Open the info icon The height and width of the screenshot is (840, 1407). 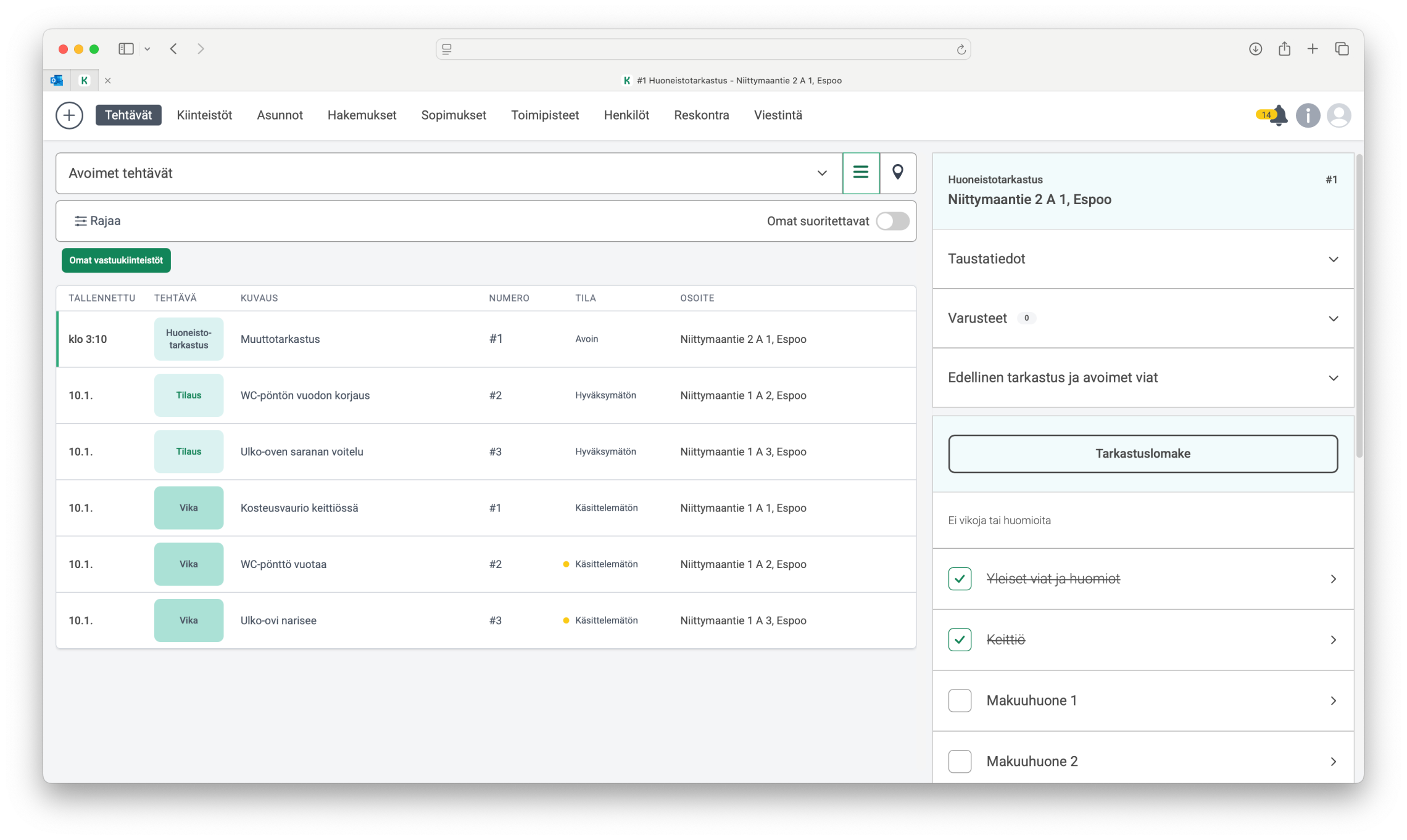1308,115
